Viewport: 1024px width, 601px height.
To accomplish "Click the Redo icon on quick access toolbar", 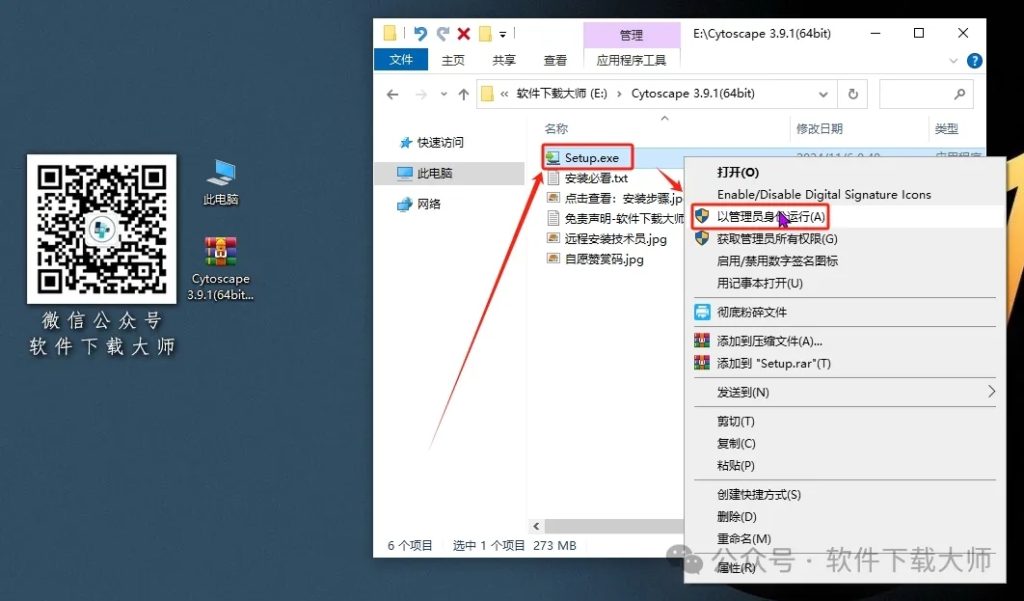I will (x=443, y=33).
